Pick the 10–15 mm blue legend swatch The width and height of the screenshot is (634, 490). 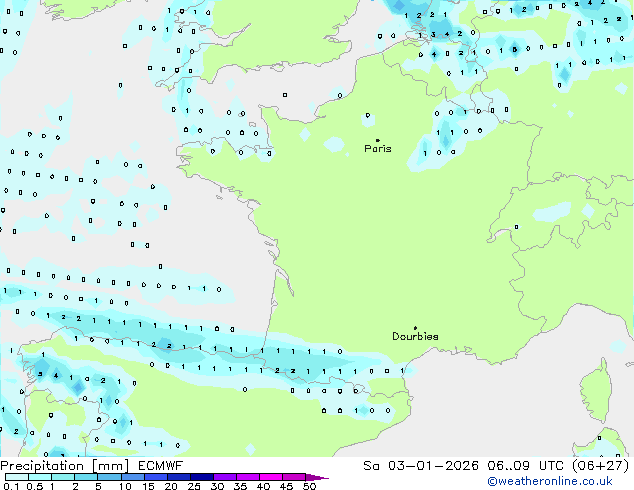132,477
